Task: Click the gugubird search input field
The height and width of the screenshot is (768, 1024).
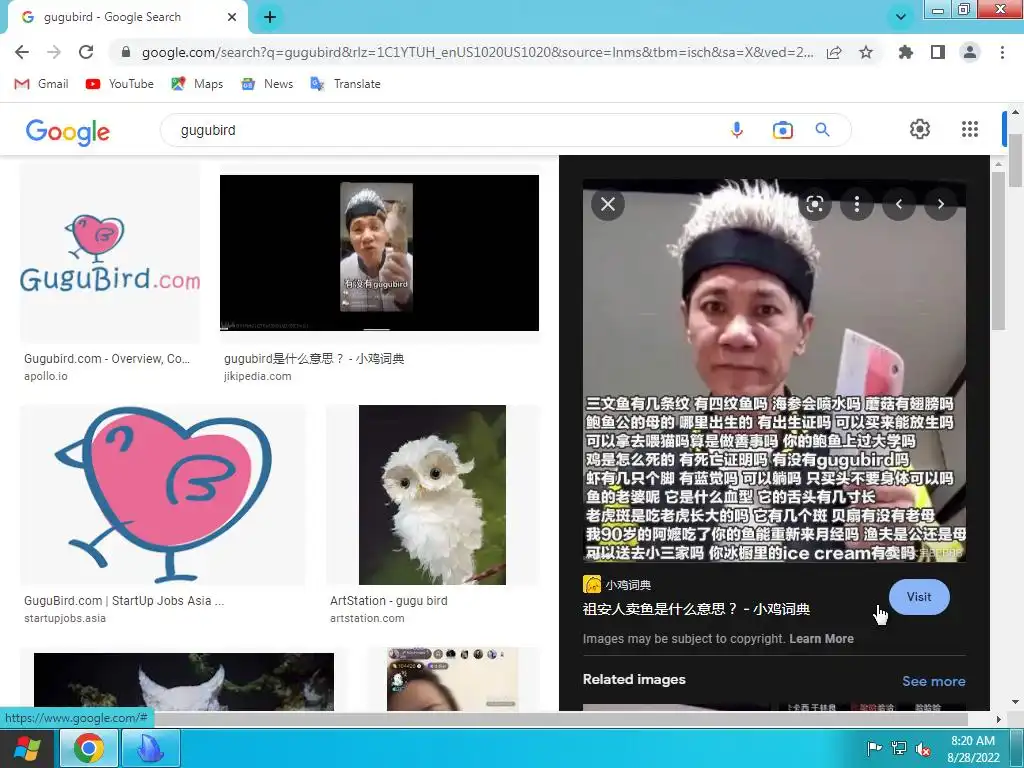Action: pos(444,130)
